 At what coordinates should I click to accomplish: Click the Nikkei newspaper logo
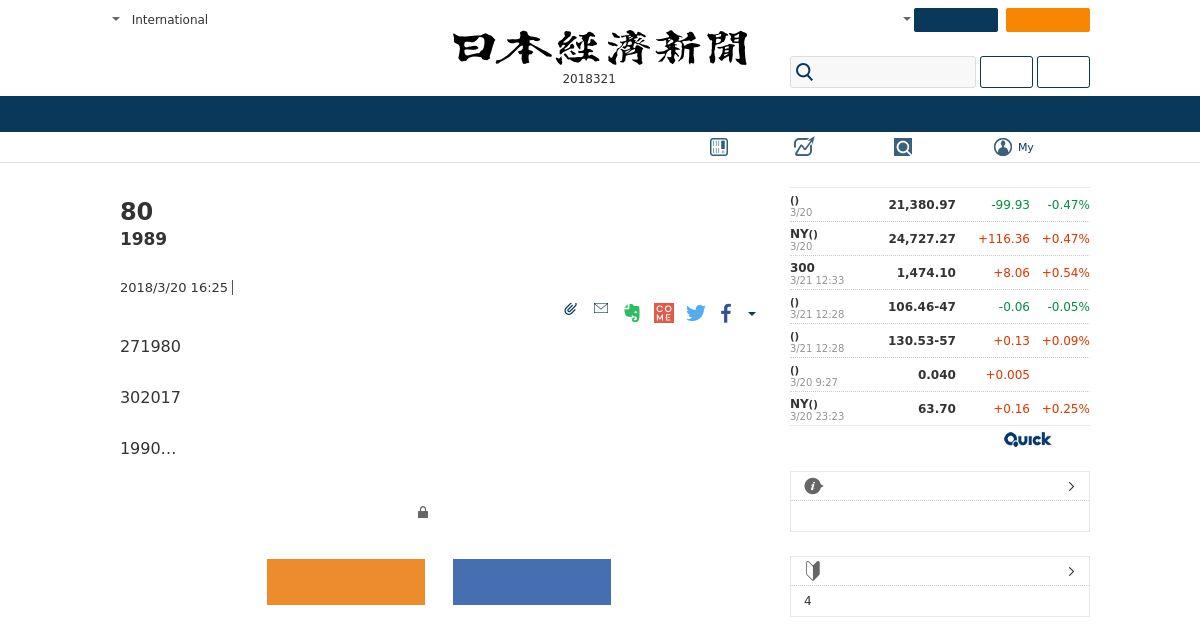coord(600,48)
